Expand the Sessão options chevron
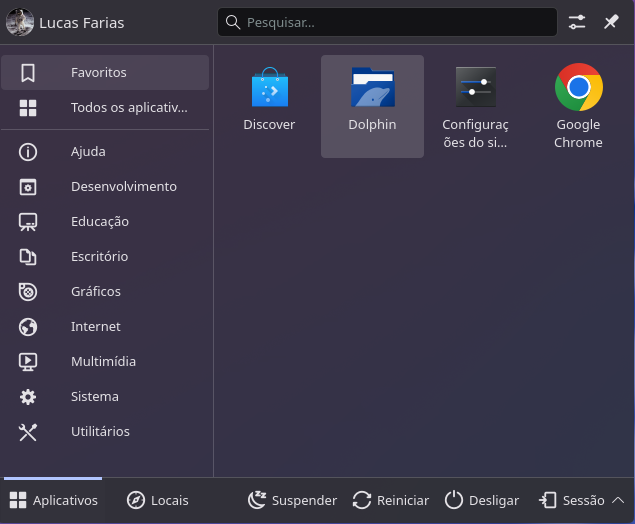 pos(618,500)
